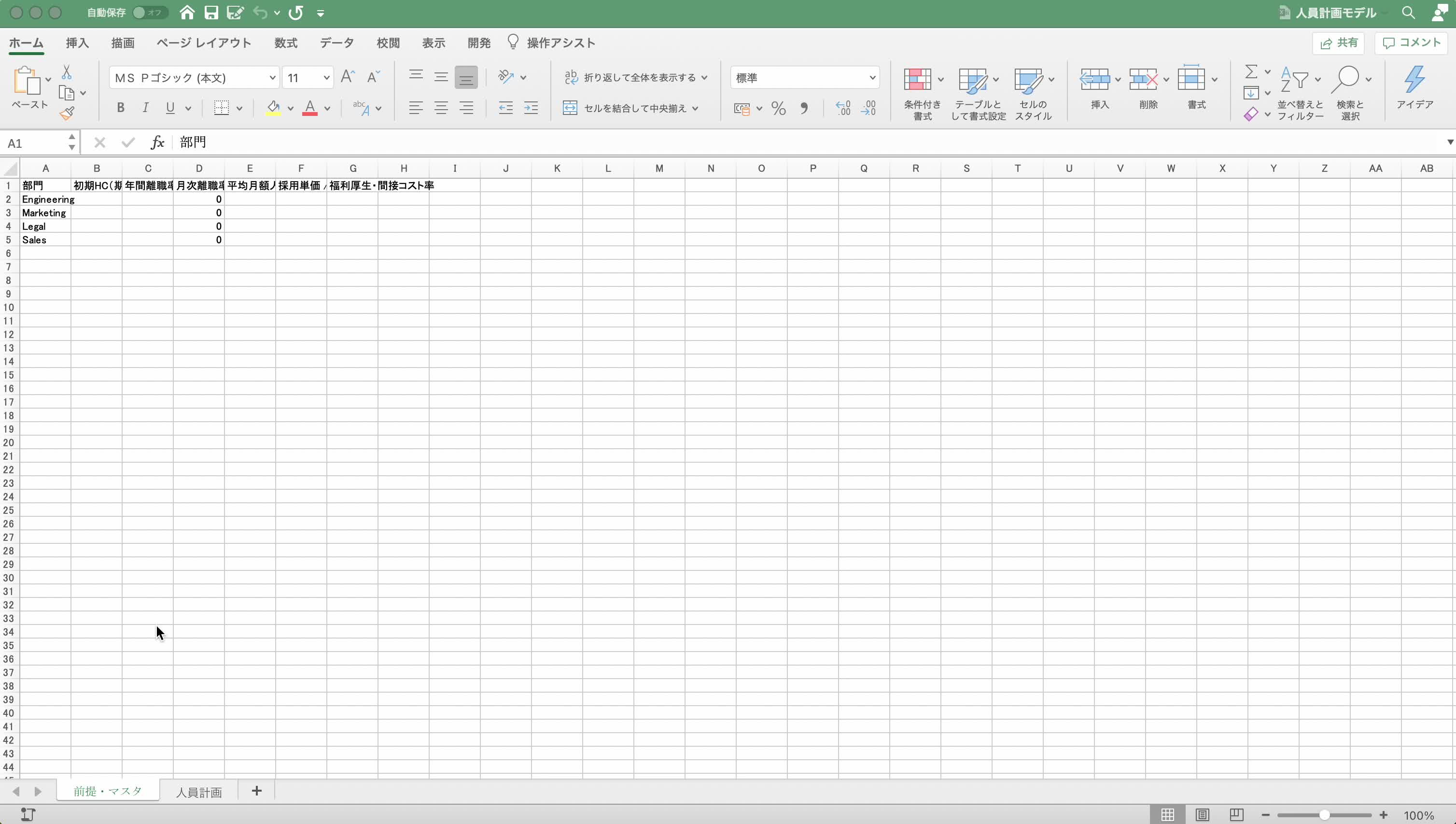Toggle italic formatting
The height and width of the screenshot is (824, 1456).
click(x=145, y=107)
